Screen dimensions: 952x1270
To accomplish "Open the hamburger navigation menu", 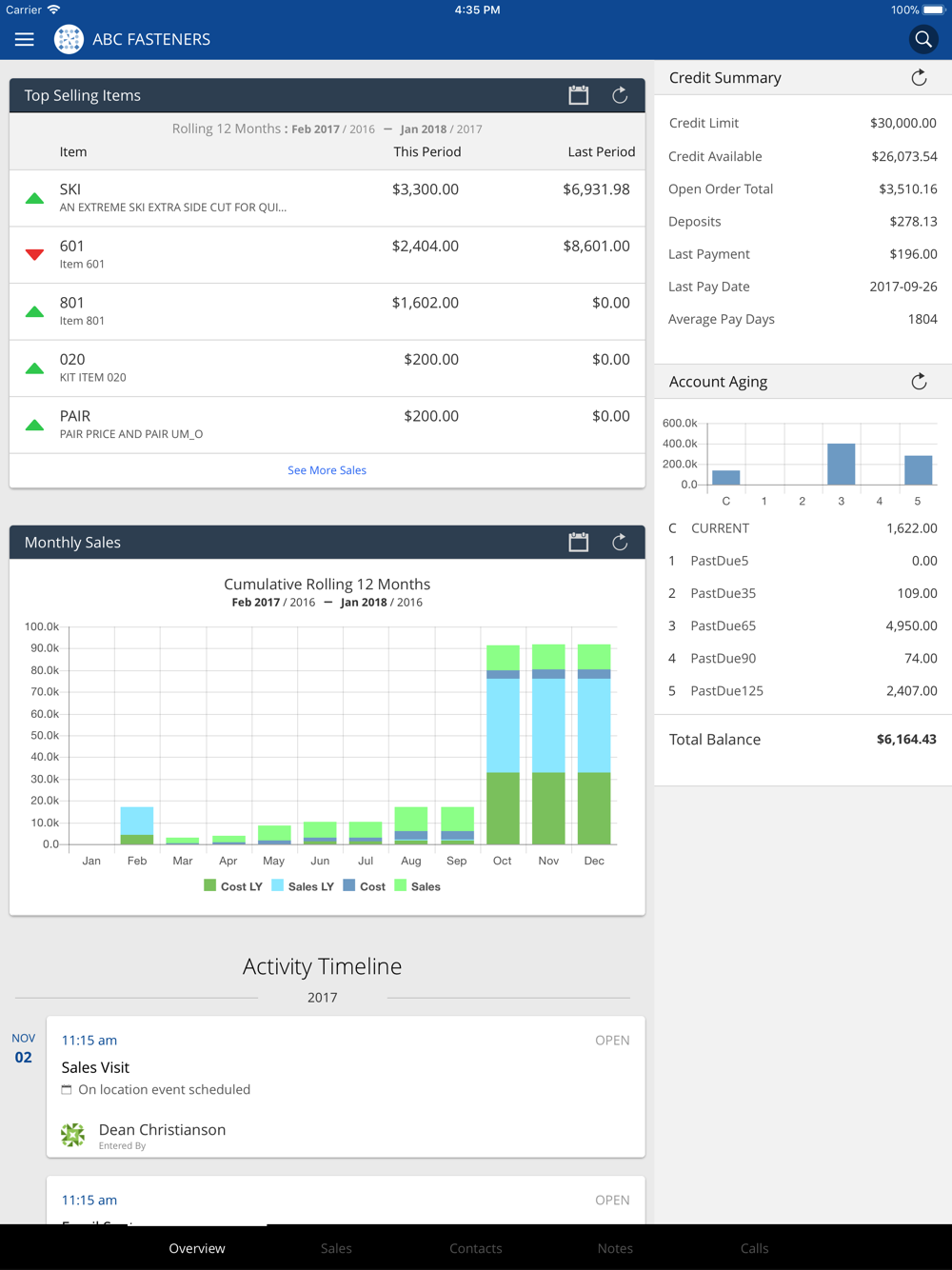I will [25, 39].
